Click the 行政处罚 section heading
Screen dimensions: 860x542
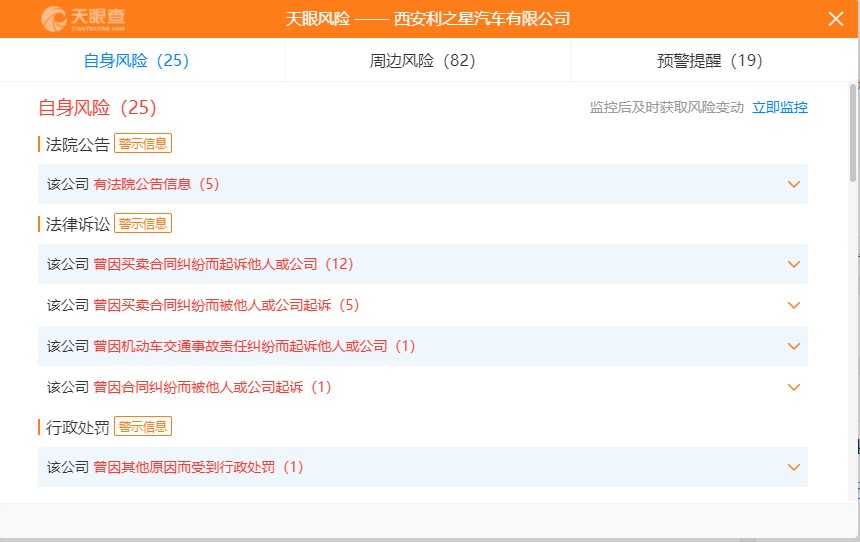pos(77,427)
